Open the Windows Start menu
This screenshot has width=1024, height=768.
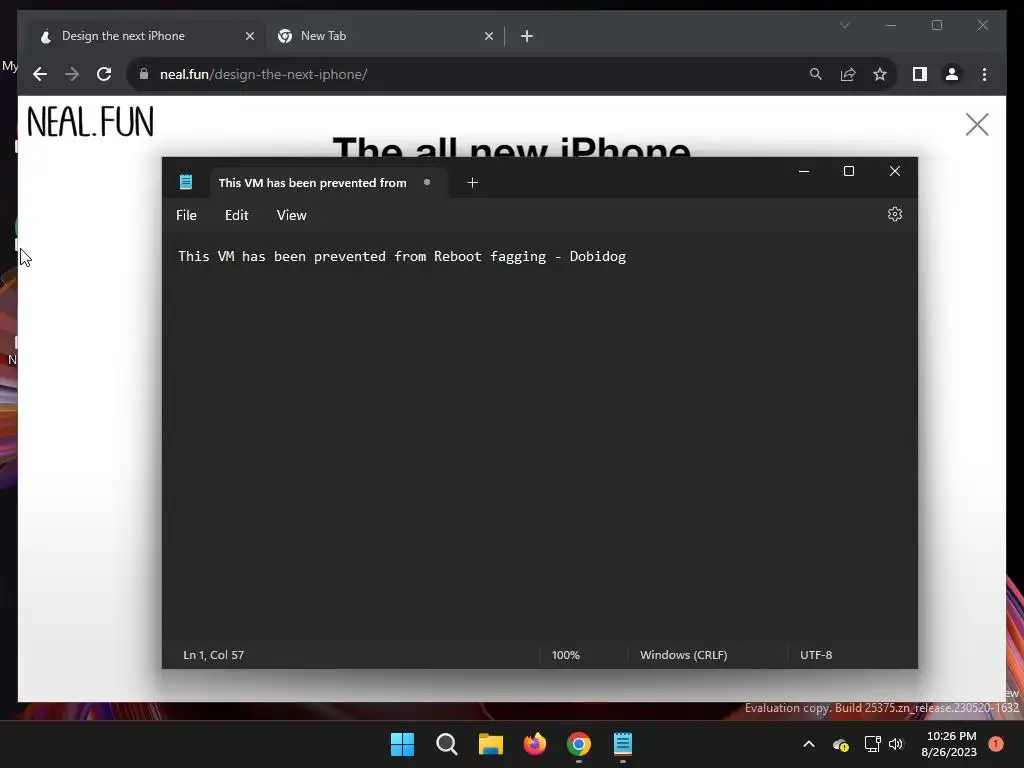click(x=402, y=744)
